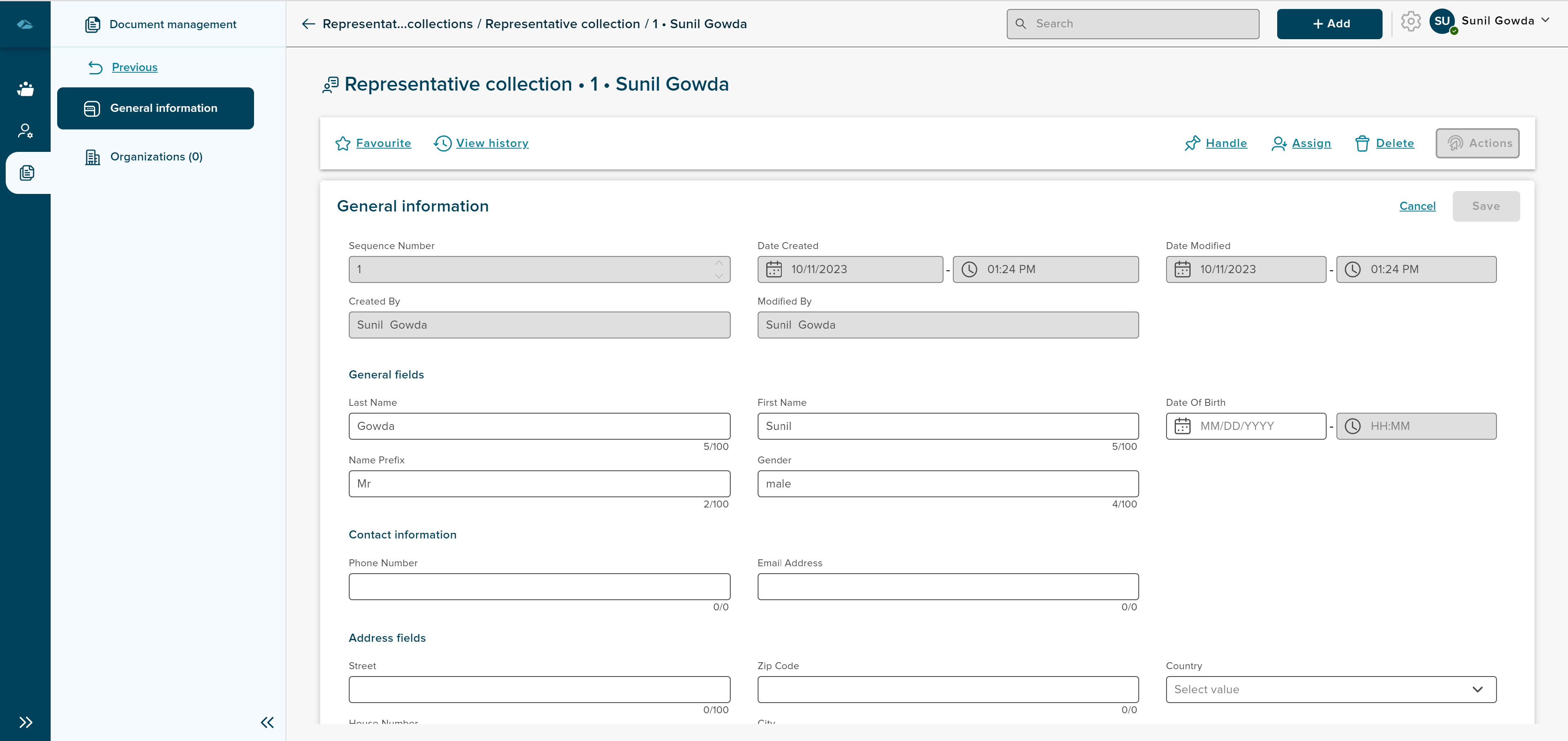The height and width of the screenshot is (741, 1568).
Task: Open the team/groups sidebar icon
Action: pyautogui.click(x=26, y=89)
